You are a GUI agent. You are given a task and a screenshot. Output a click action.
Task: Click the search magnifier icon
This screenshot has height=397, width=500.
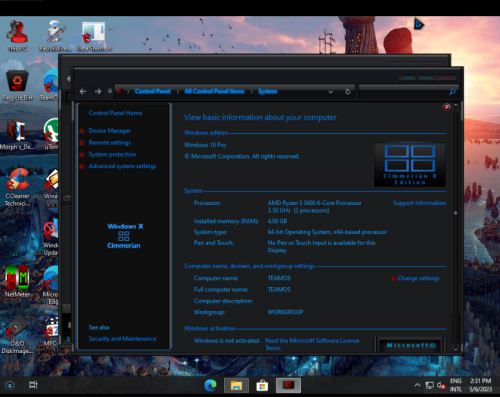click(x=452, y=92)
